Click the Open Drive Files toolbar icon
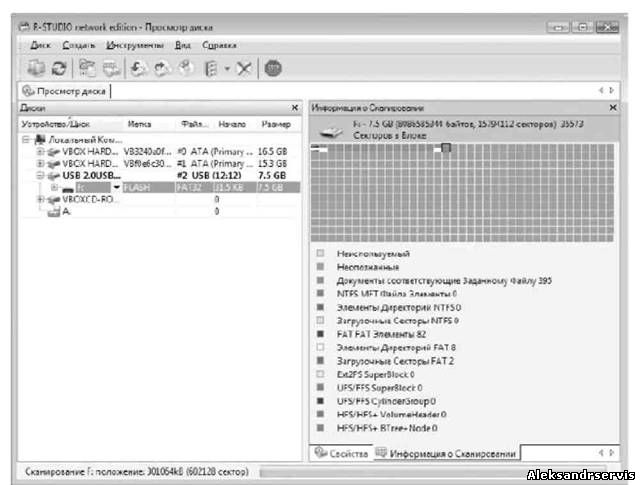640x485 pixels. pos(87,68)
